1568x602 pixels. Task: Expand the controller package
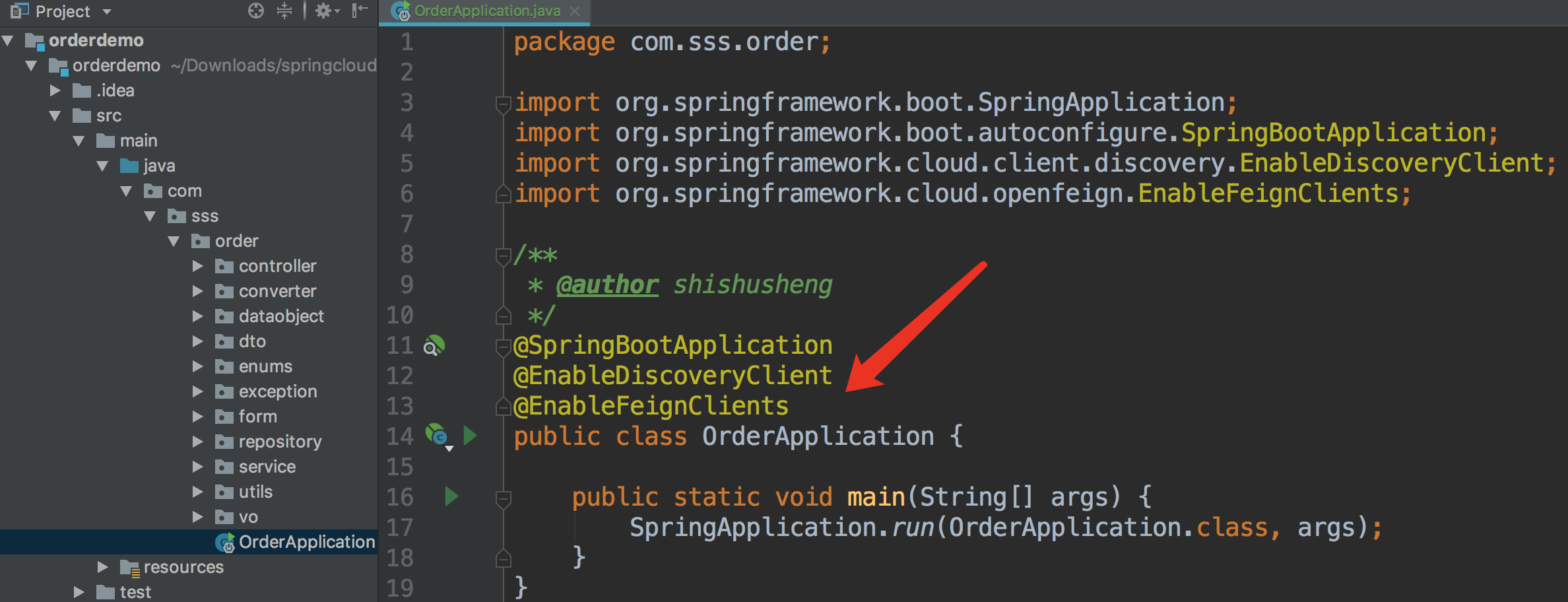[x=198, y=266]
